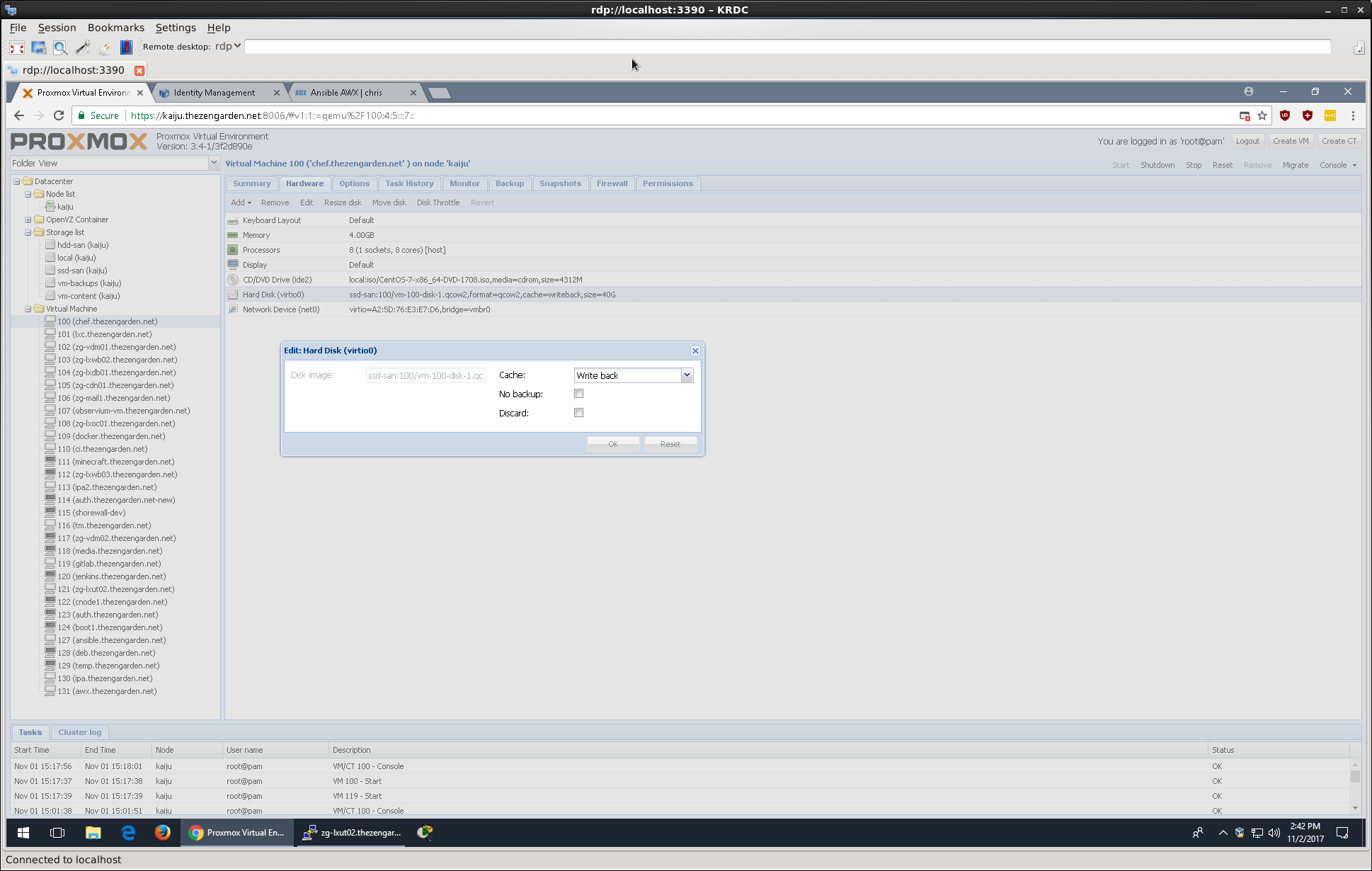Open the Add hardware dropdown
The image size is (1372, 871).
coord(241,203)
